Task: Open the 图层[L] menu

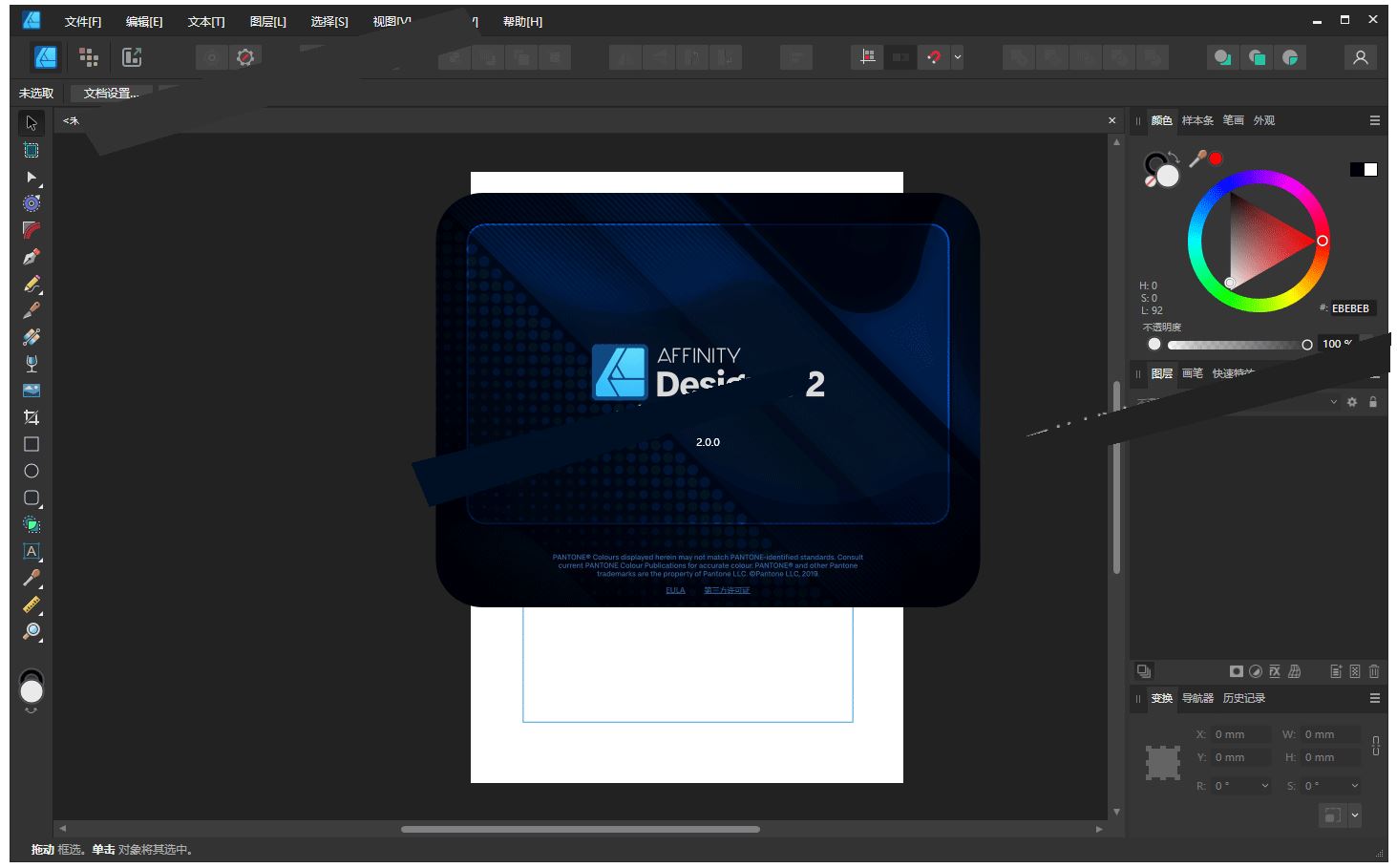Action: 267,21
